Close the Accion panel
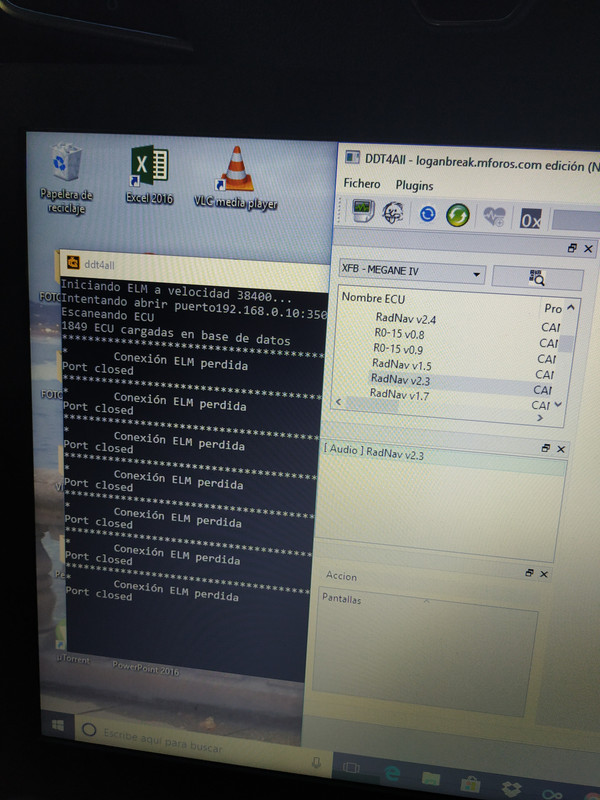 [544, 574]
